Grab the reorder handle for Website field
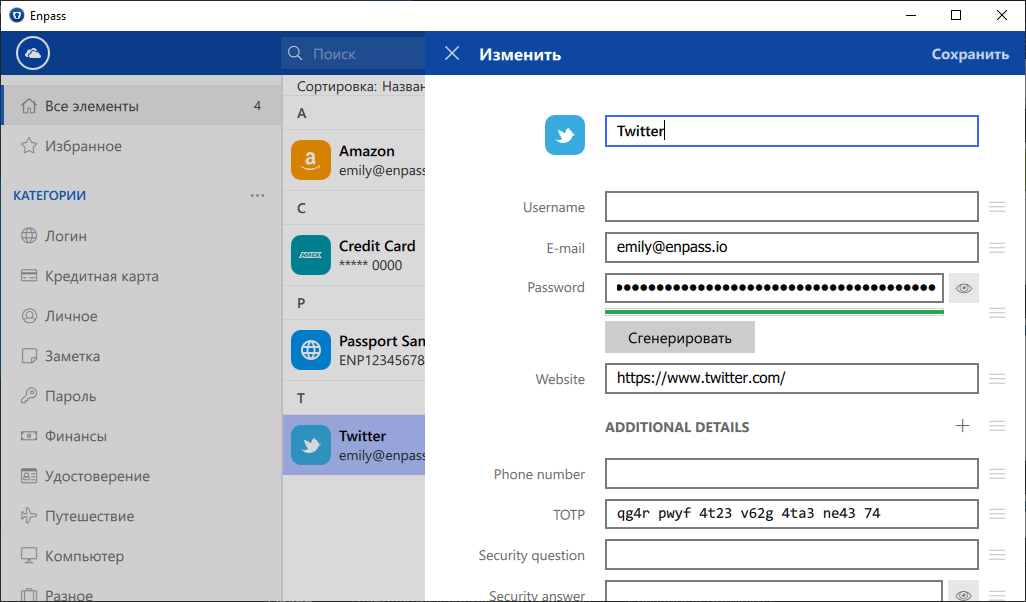 [997, 378]
